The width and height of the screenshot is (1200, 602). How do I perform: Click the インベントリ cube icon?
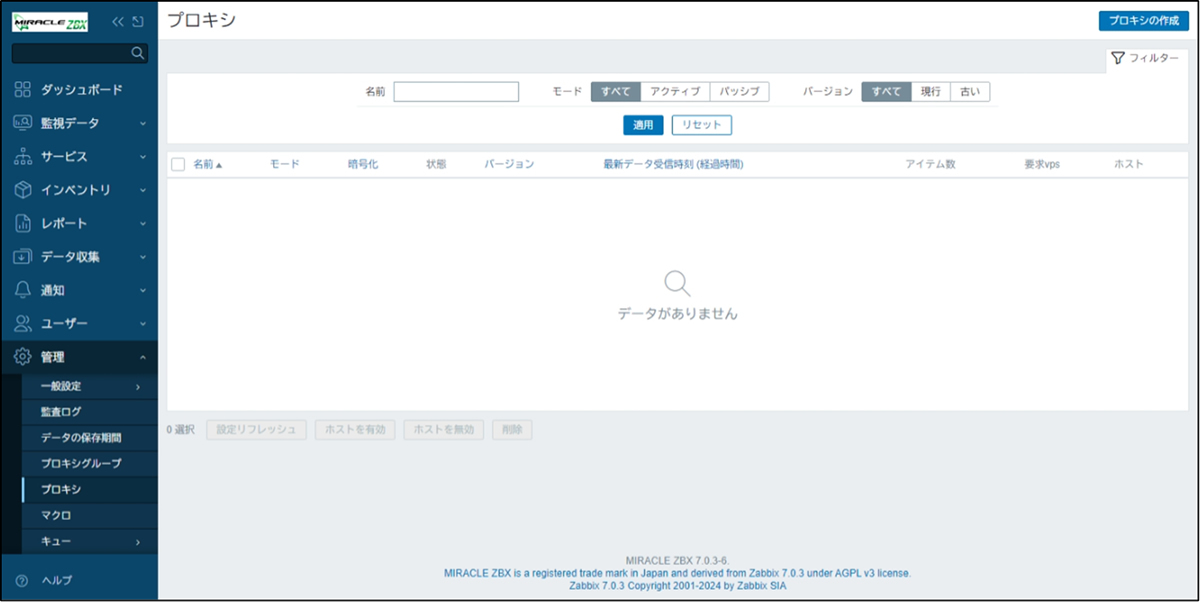click(x=22, y=190)
